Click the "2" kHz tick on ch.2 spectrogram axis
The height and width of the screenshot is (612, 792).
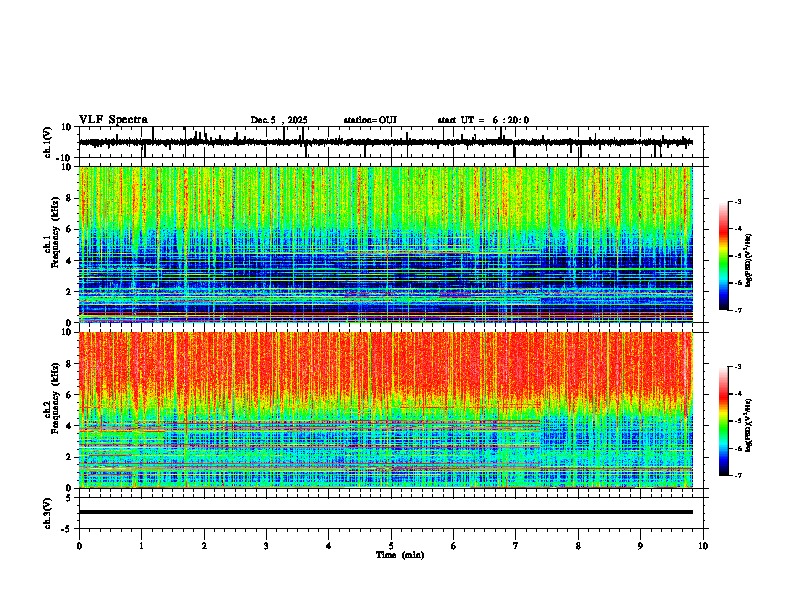(70, 457)
